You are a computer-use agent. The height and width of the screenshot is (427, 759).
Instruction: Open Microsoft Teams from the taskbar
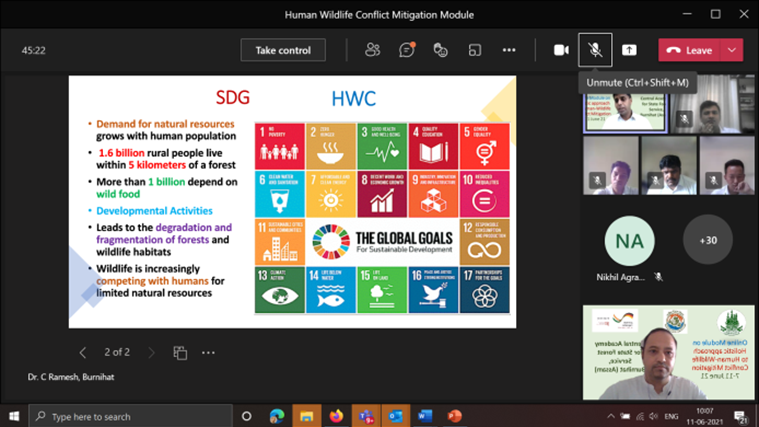[366, 416]
